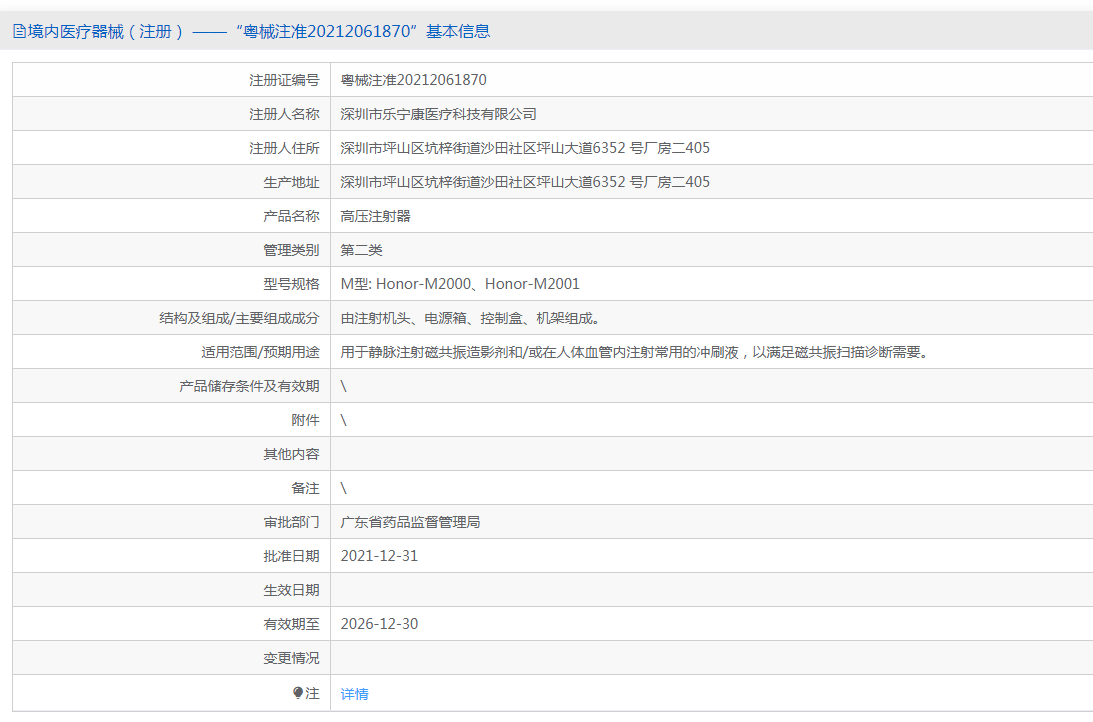Open the 详情 link
The image size is (1093, 722).
(354, 694)
